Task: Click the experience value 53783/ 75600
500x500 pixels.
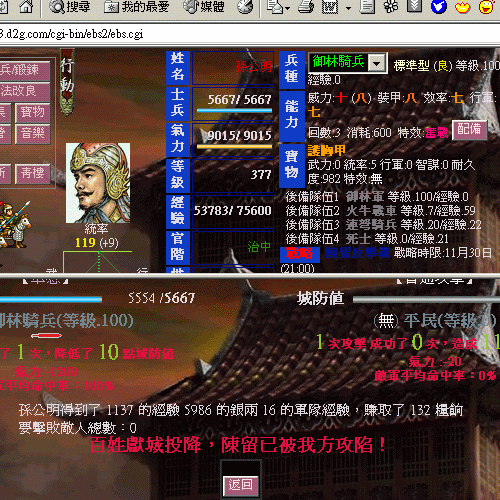Action: [x=232, y=211]
